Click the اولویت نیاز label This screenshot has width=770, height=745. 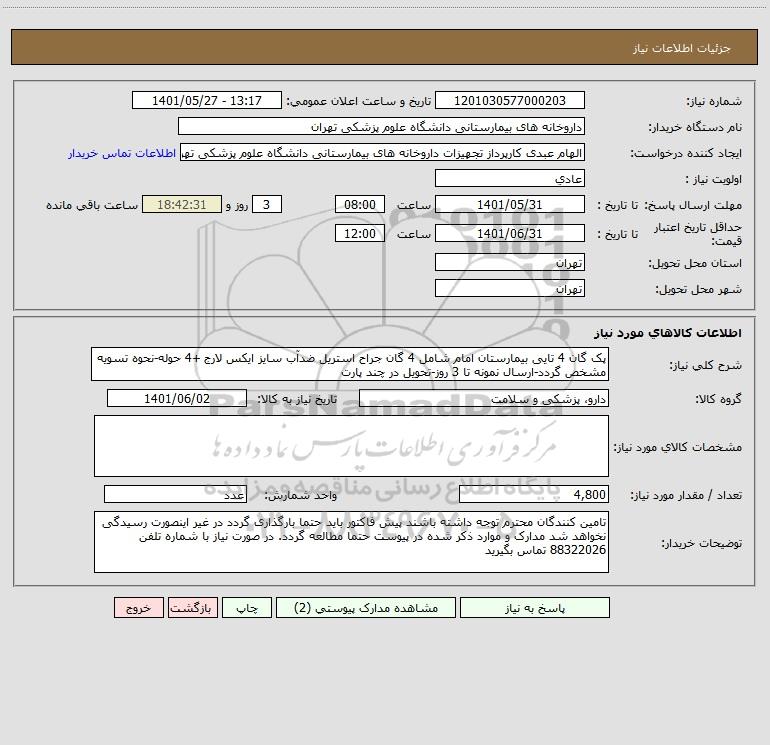click(x=714, y=179)
